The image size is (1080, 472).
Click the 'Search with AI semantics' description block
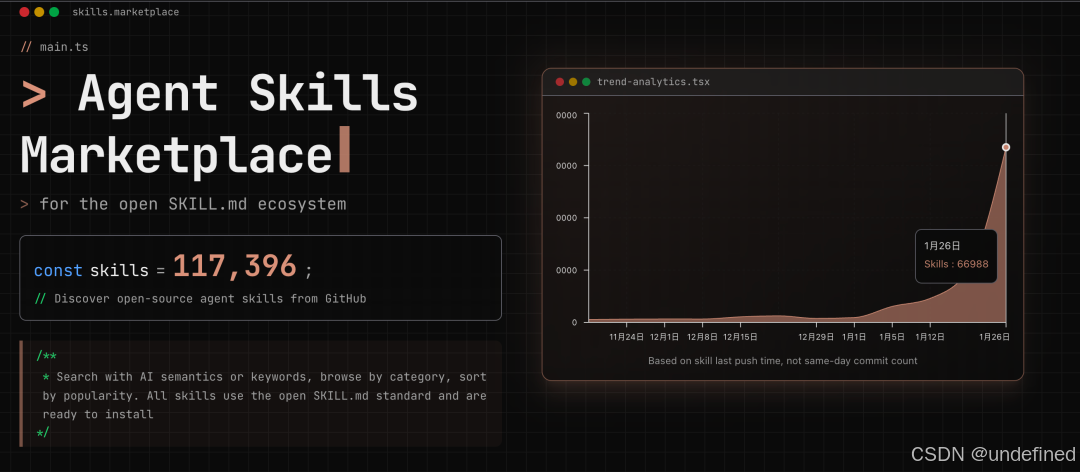tap(261, 395)
